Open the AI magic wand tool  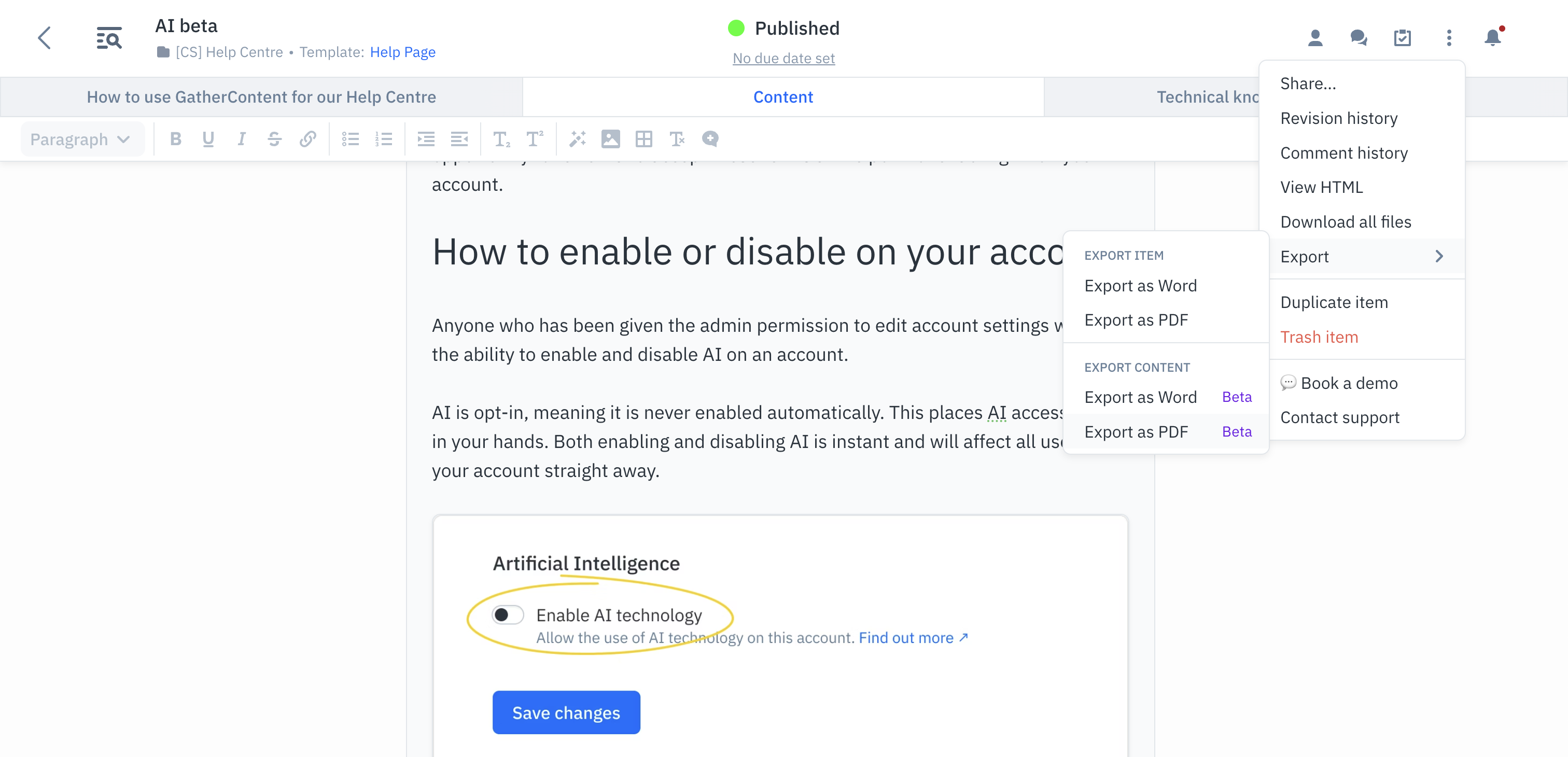577,139
